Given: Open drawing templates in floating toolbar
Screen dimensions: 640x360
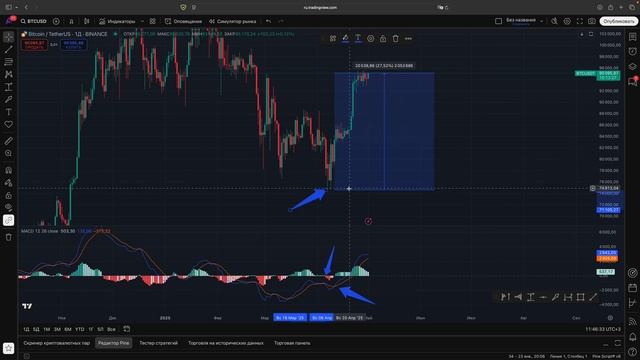Looking at the screenshot, I should (x=333, y=38).
